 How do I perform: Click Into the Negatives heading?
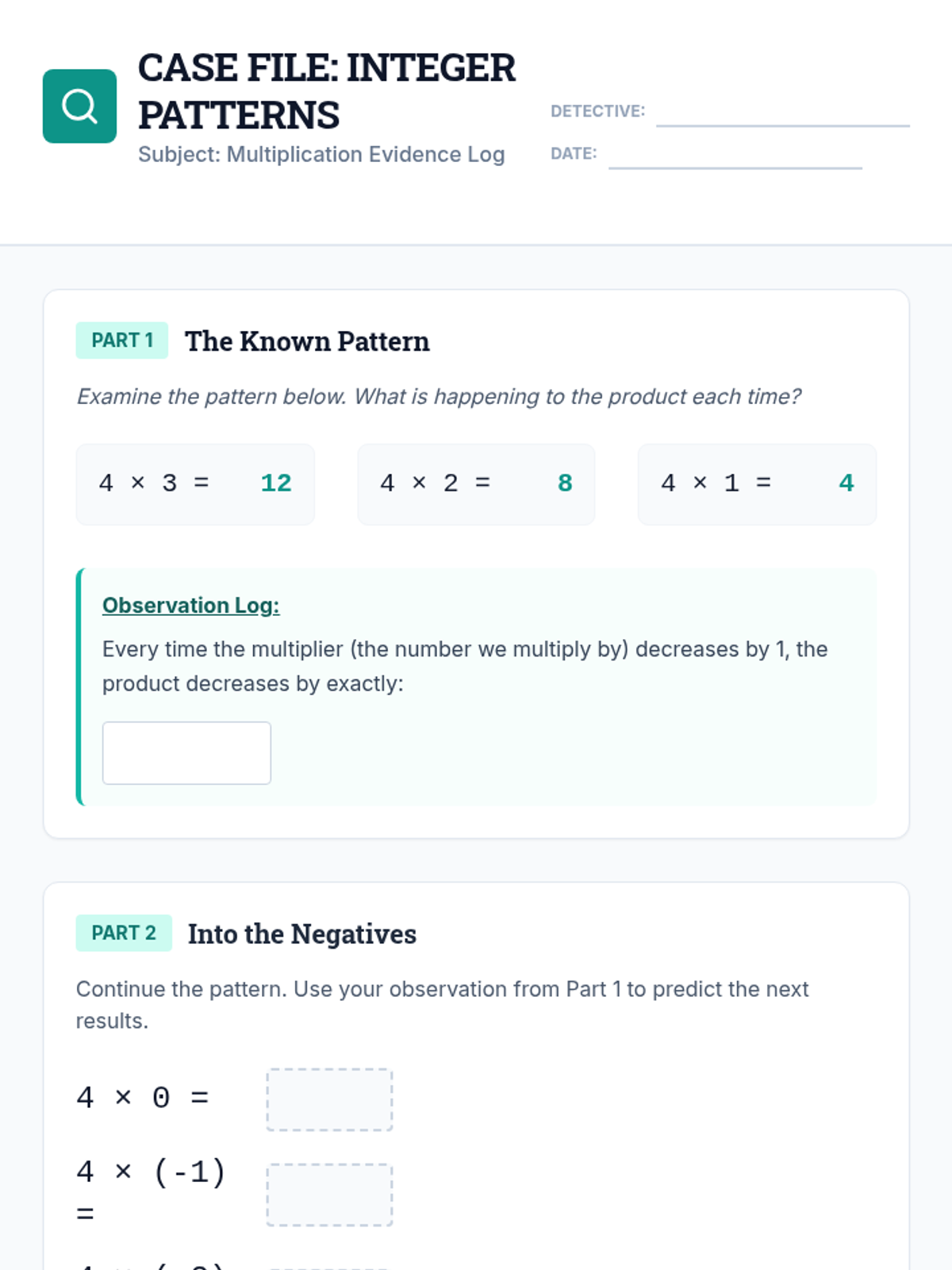tap(301, 934)
